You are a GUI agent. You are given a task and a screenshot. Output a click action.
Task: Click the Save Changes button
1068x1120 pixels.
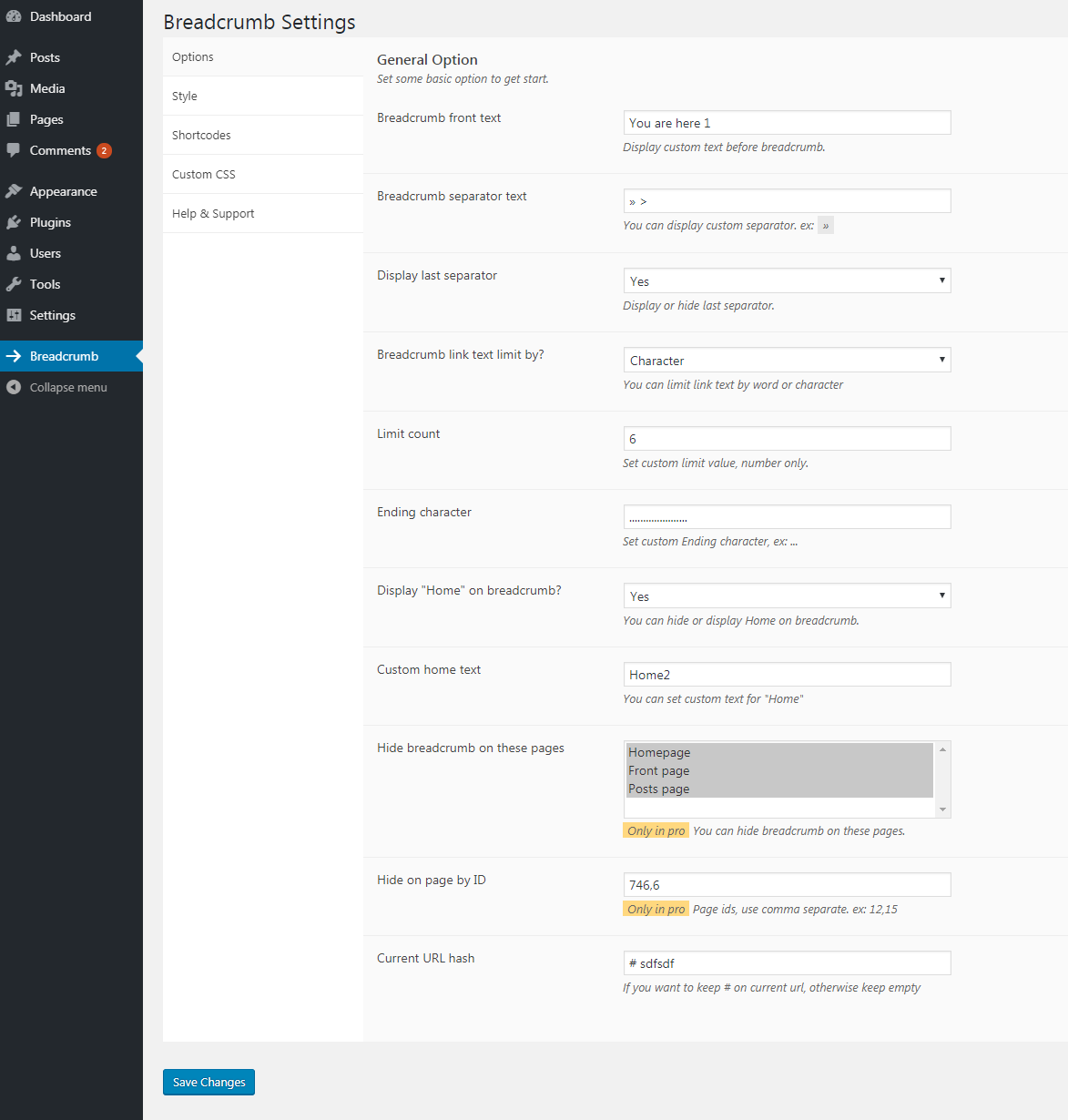click(x=208, y=1082)
